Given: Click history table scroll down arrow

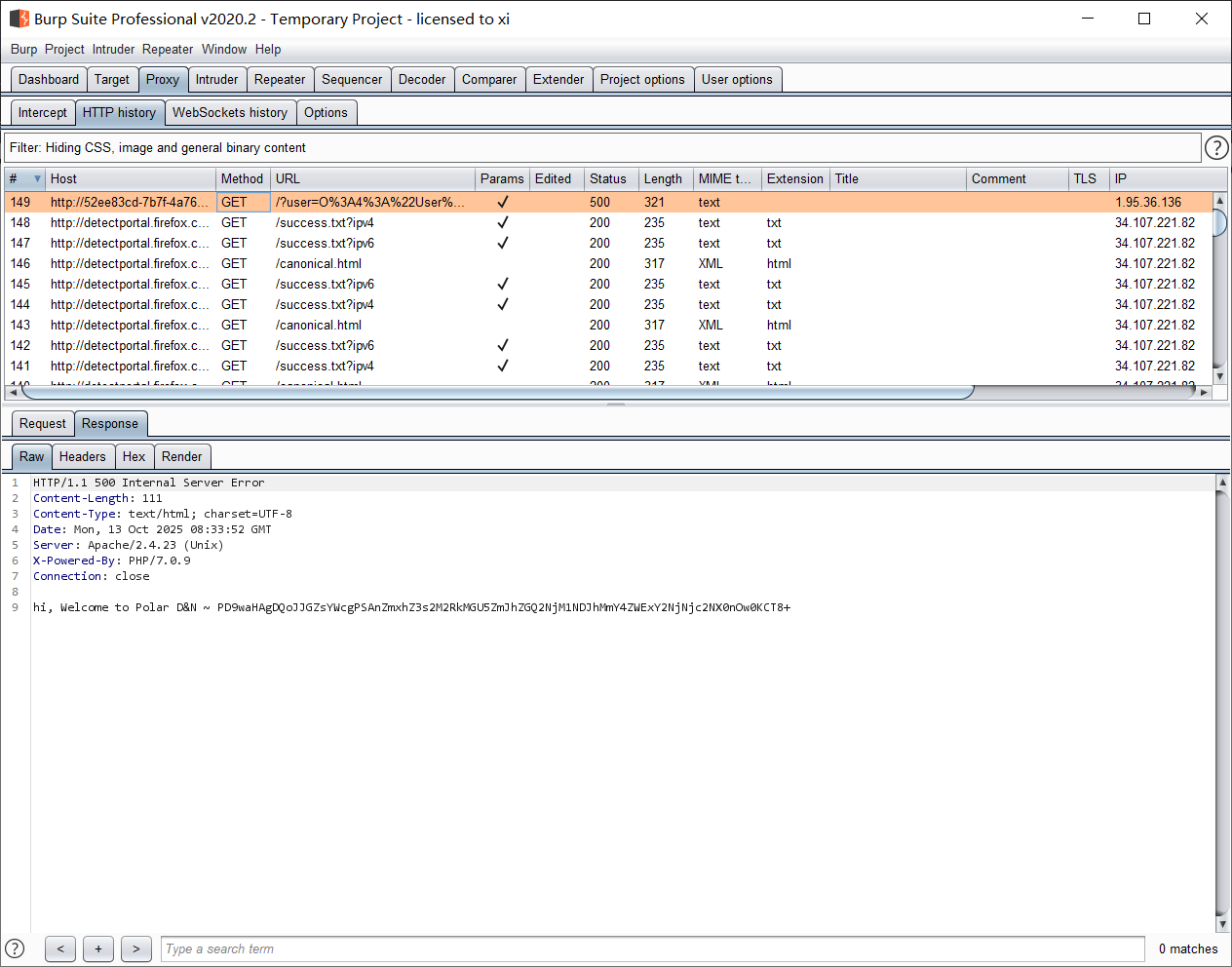Looking at the screenshot, I should (1219, 376).
